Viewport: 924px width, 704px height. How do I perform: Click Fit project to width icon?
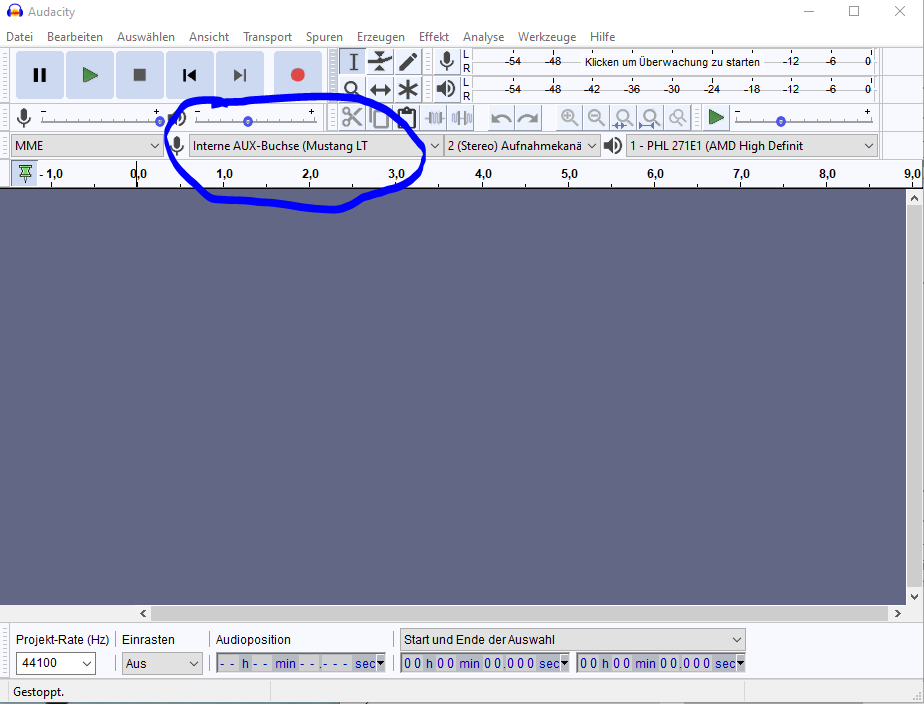coord(651,118)
